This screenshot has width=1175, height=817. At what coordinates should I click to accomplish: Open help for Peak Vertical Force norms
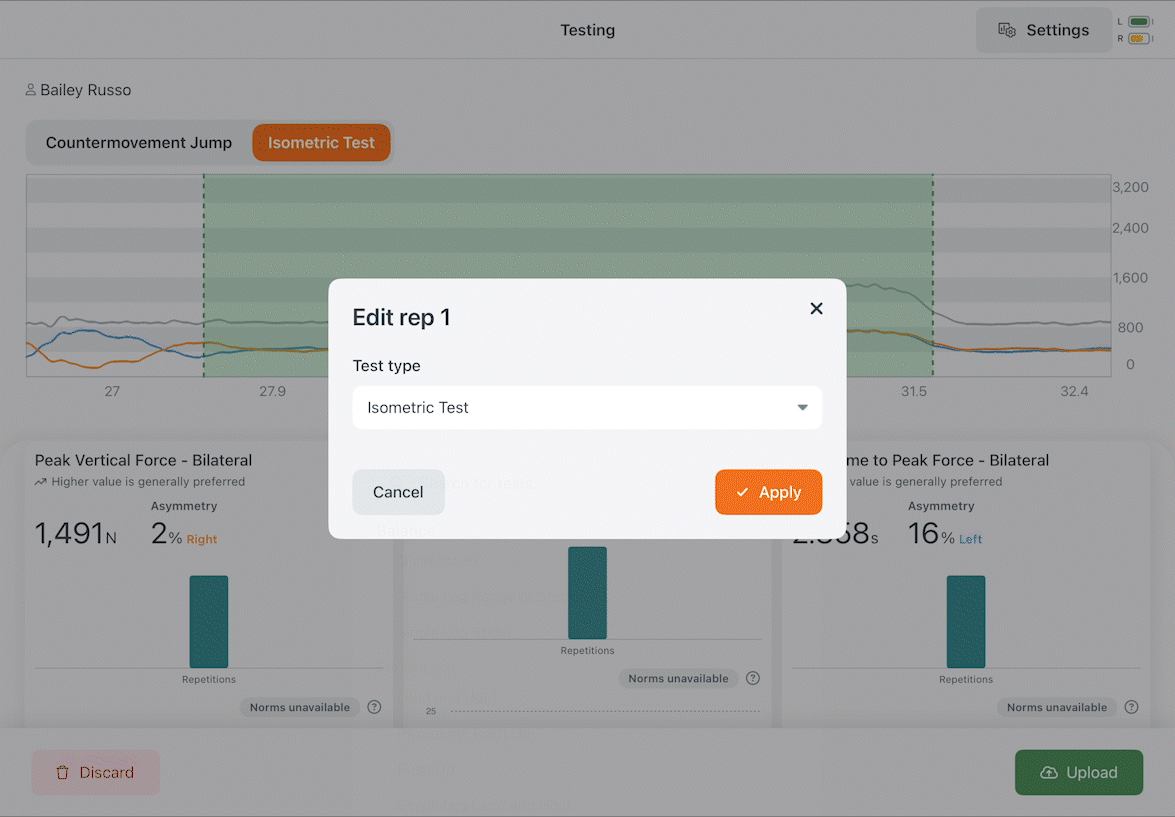point(374,707)
